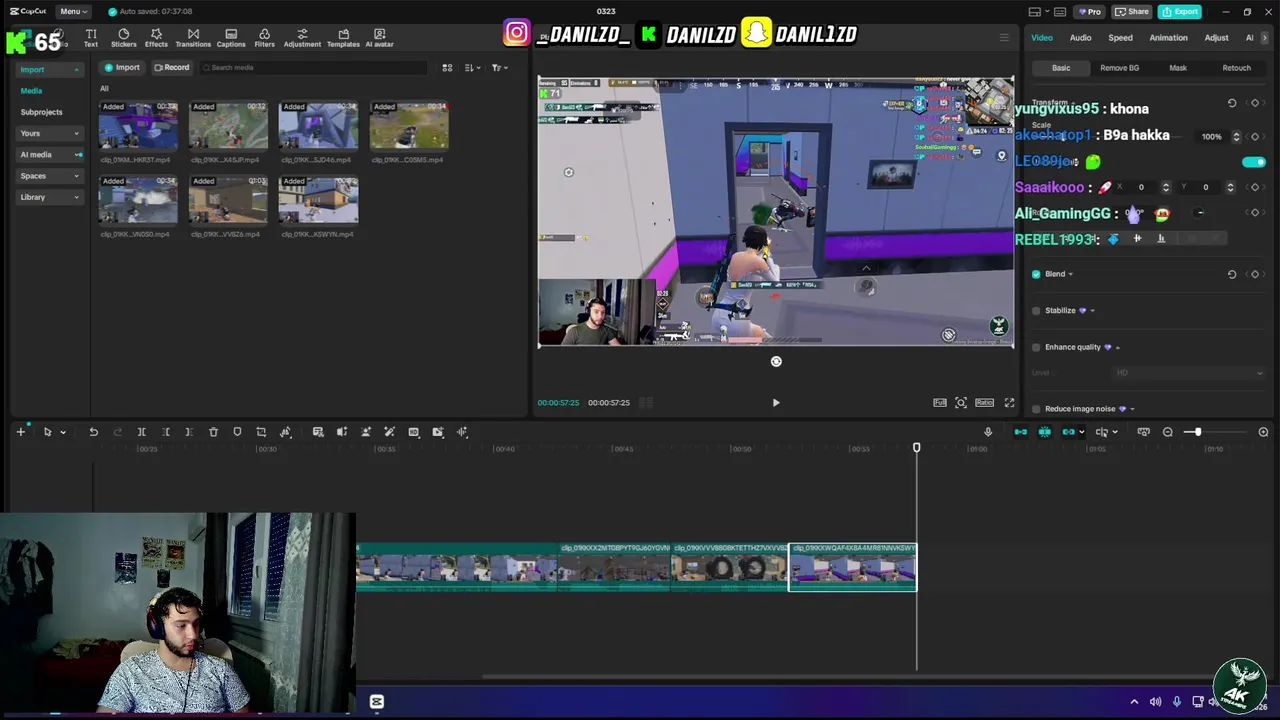Click the Search media field
The image size is (1280, 720).
pyautogui.click(x=313, y=68)
